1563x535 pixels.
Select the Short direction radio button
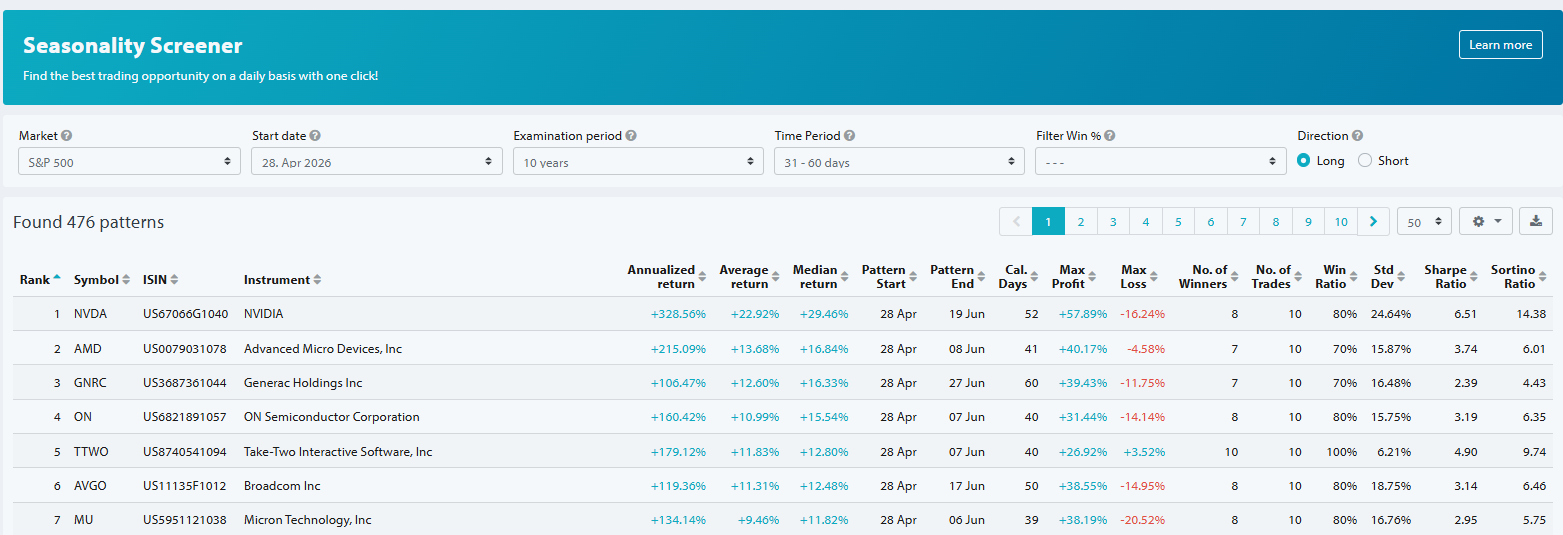point(1365,161)
